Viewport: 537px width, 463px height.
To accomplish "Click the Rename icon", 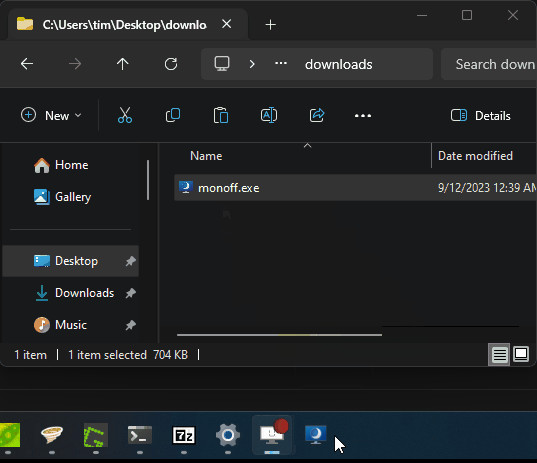I will pyautogui.click(x=269, y=115).
